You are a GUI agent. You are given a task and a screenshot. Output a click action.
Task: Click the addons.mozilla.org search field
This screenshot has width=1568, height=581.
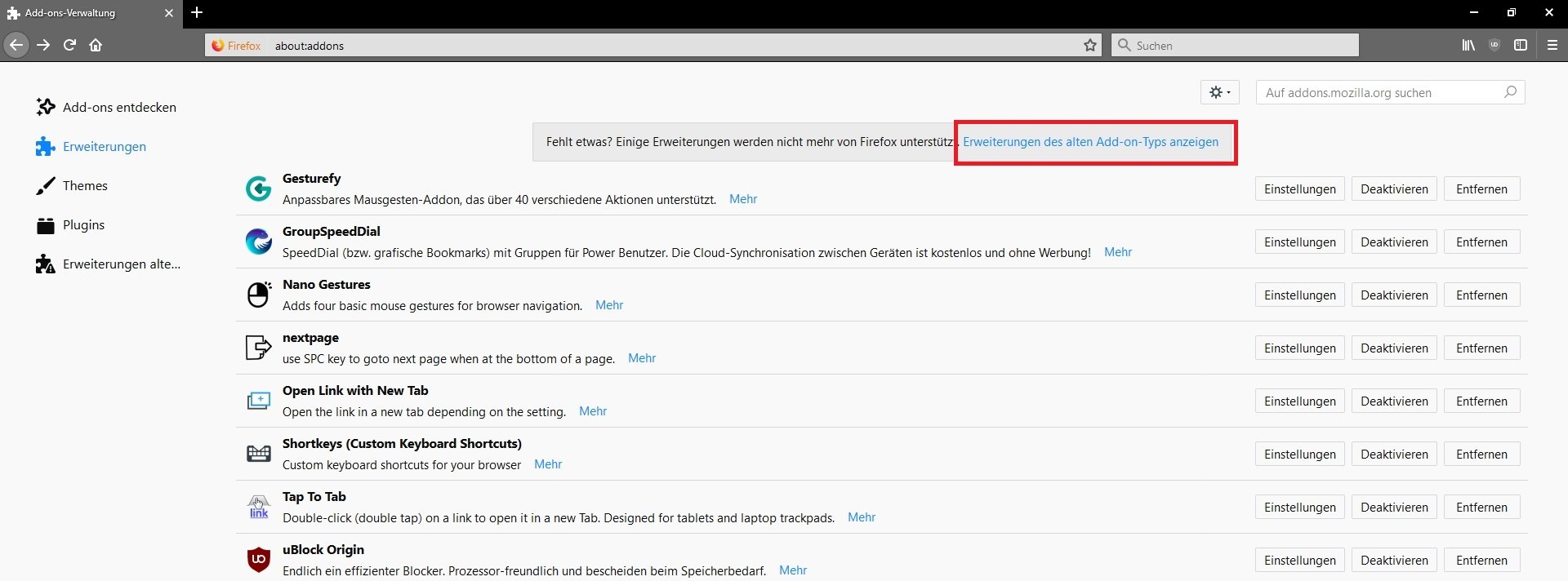pos(1382,93)
